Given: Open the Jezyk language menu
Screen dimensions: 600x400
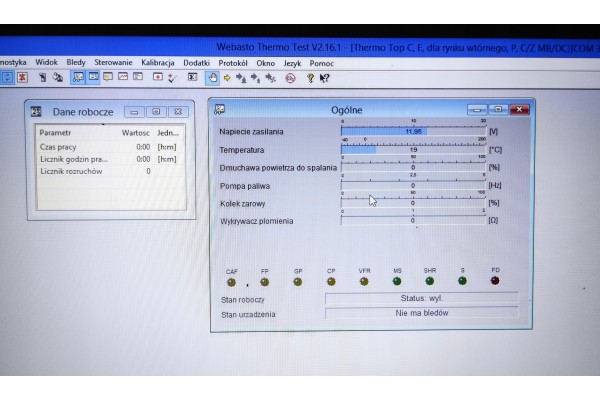Looking at the screenshot, I should [292, 63].
